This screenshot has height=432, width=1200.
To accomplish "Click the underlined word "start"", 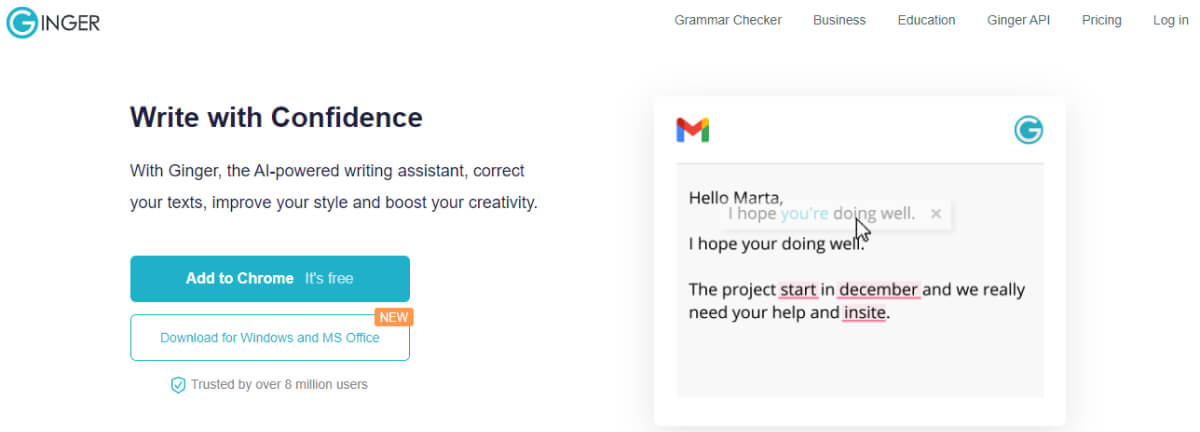I will tap(798, 290).
